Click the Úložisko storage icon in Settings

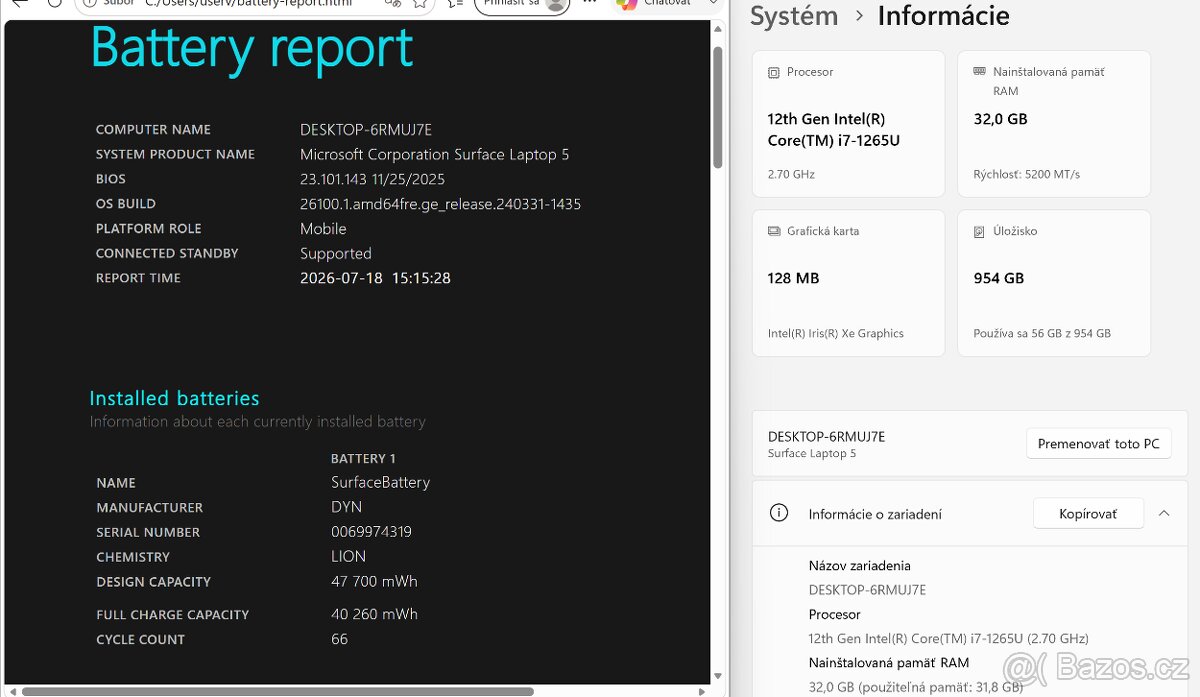979,231
